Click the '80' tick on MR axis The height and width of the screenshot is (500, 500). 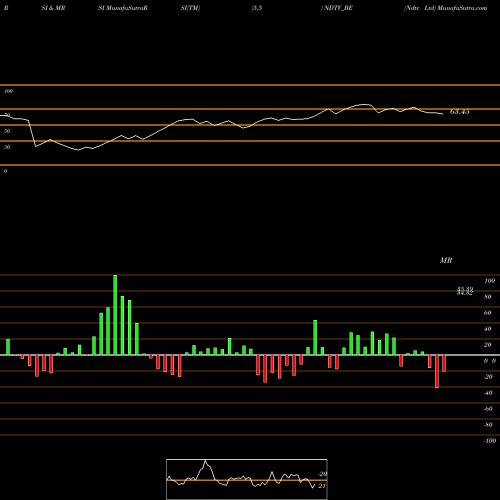pyautogui.click(x=488, y=297)
